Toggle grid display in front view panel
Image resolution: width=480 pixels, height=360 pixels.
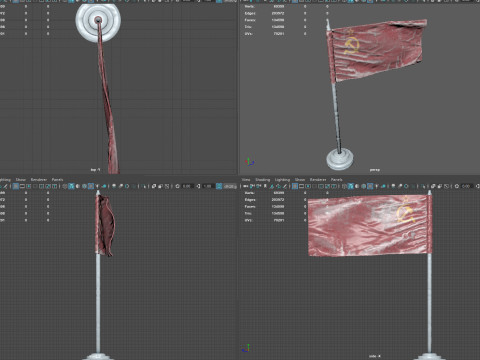coord(16,186)
